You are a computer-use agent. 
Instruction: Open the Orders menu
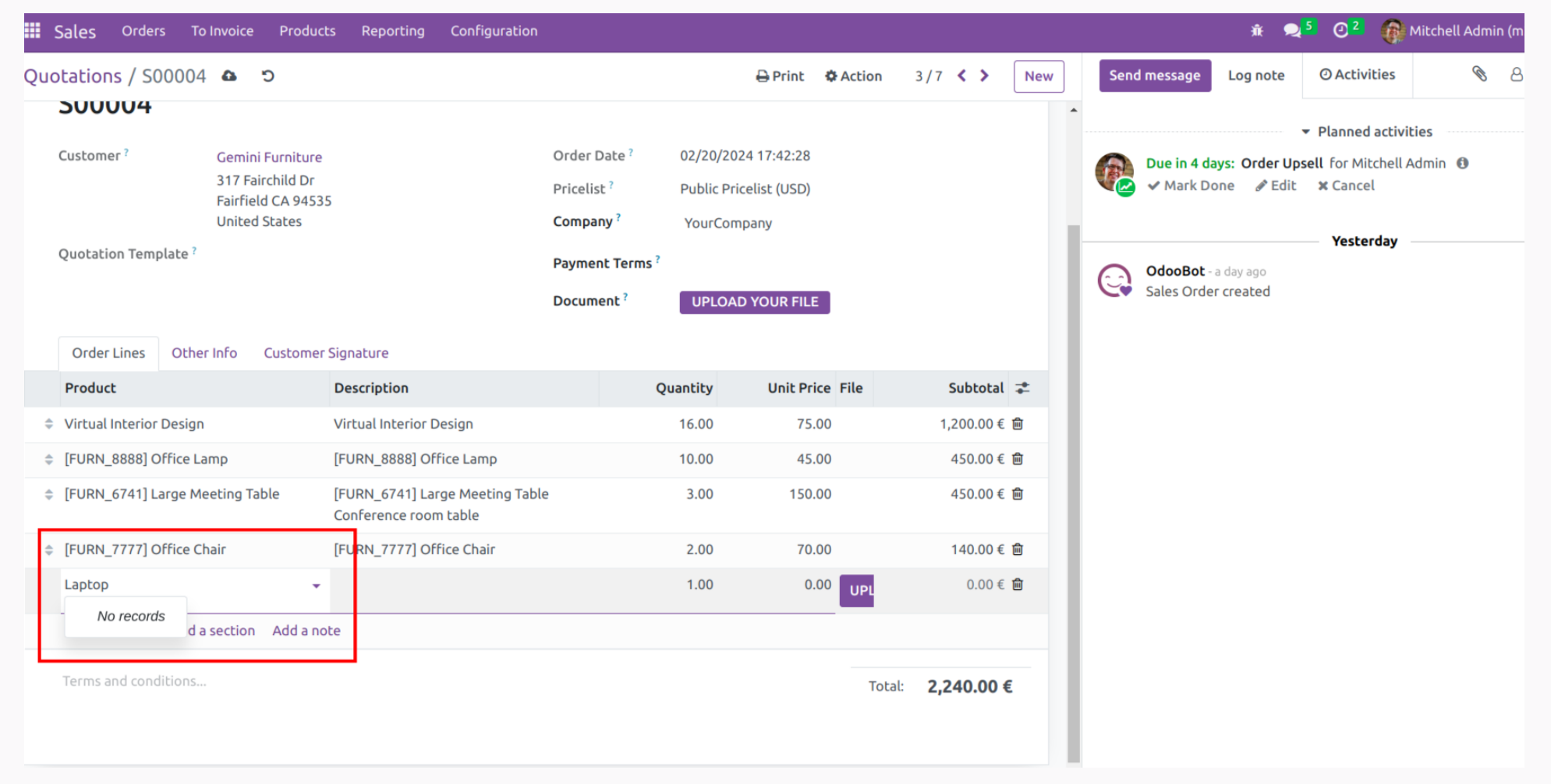pos(143,30)
